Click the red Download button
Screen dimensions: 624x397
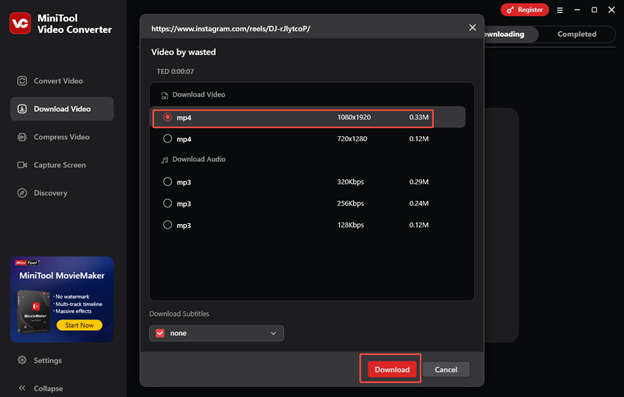(392, 369)
